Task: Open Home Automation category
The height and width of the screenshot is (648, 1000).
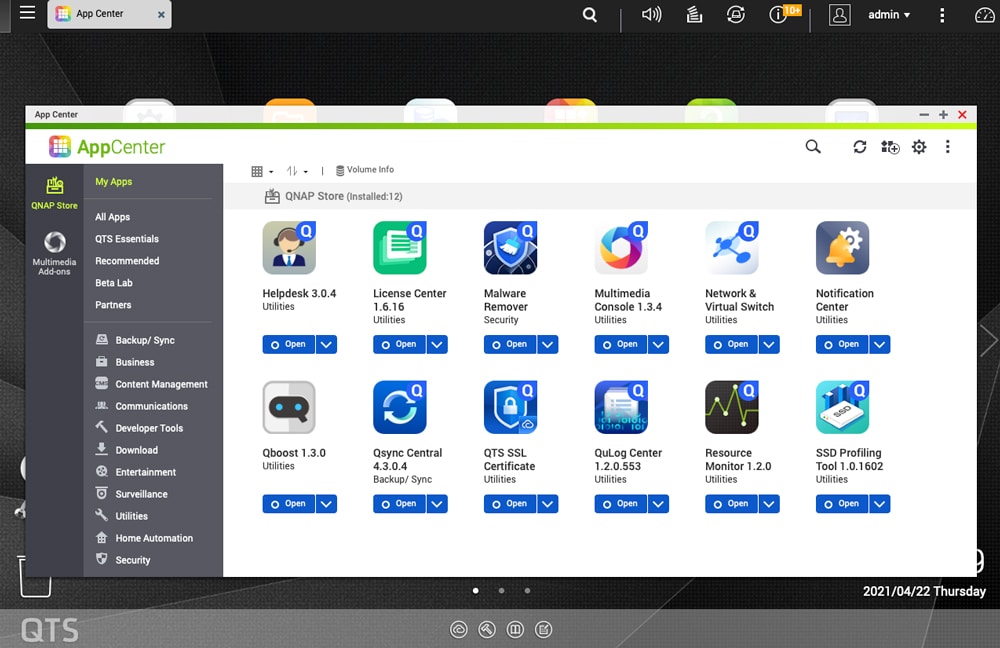Action: pos(144,538)
